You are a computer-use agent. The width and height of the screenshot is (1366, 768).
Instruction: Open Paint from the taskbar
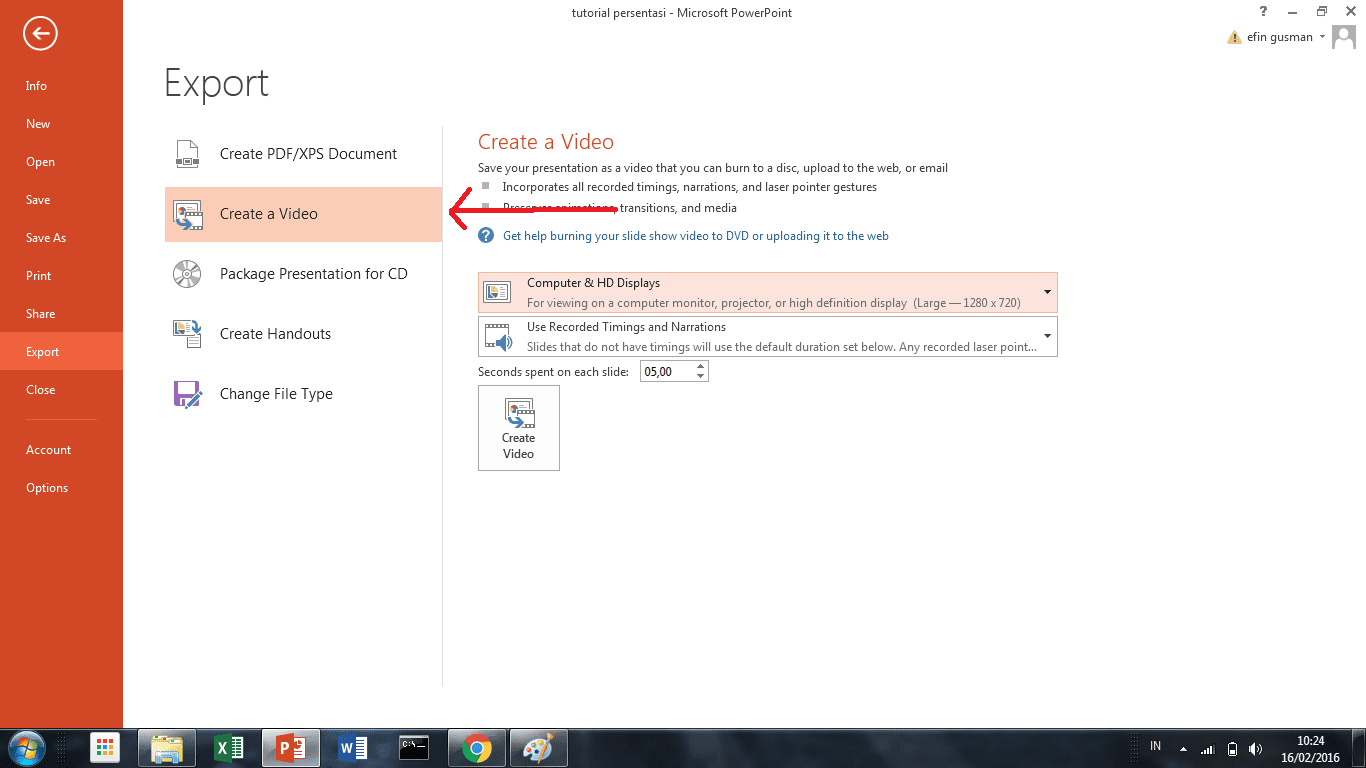click(539, 748)
